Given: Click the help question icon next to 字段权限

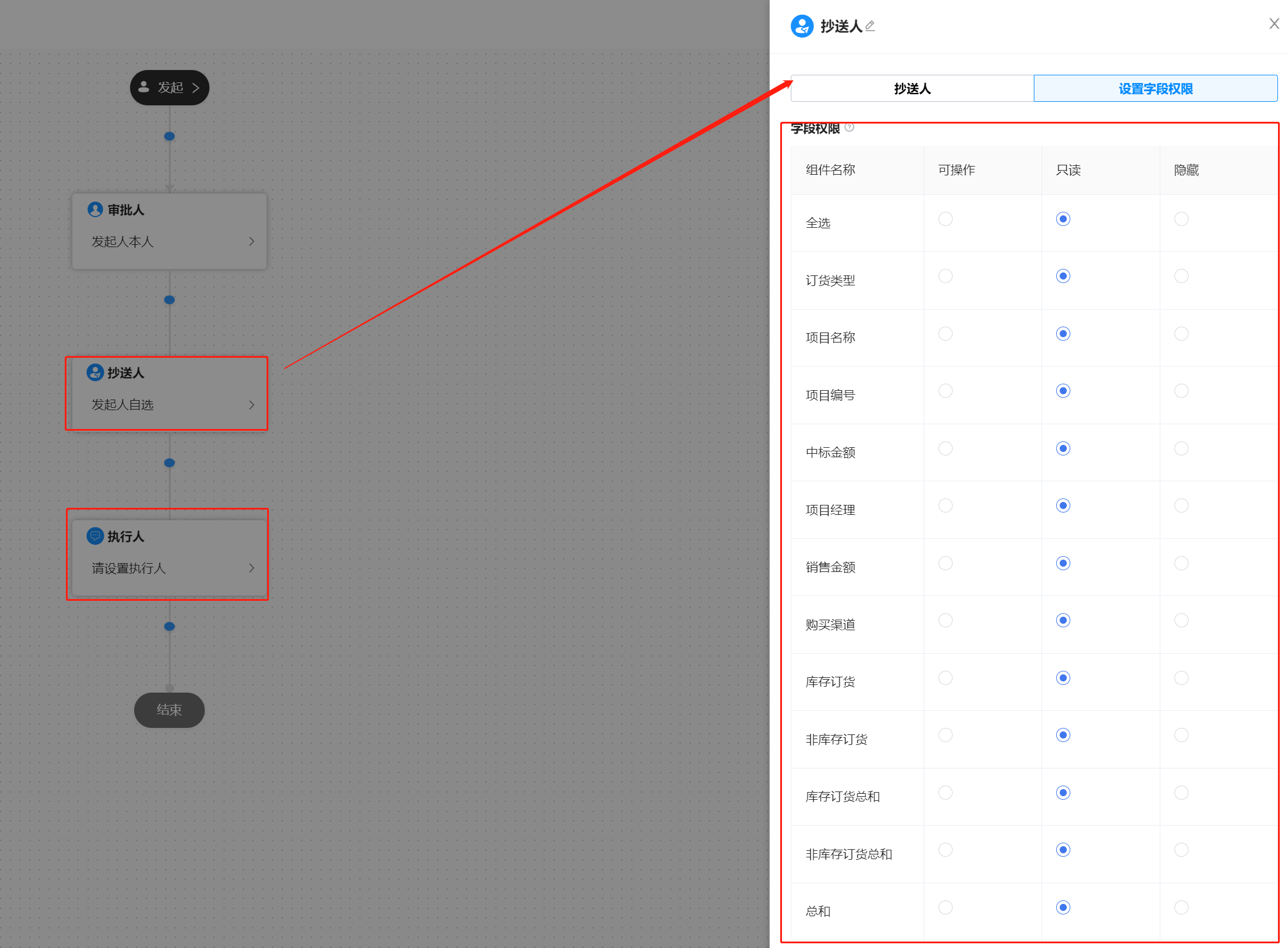Looking at the screenshot, I should click(849, 127).
